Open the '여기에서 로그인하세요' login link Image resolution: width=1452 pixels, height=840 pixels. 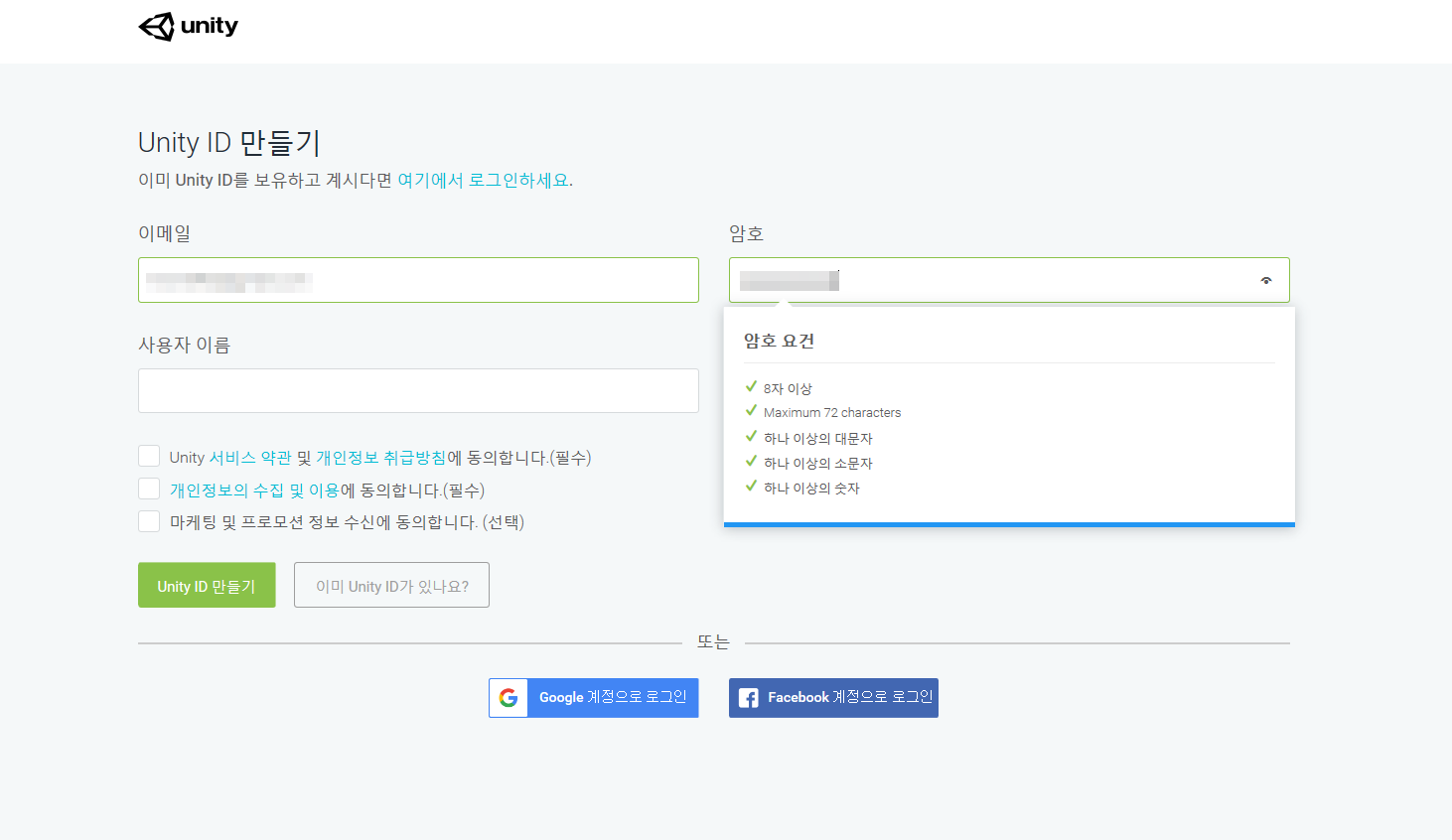483,180
